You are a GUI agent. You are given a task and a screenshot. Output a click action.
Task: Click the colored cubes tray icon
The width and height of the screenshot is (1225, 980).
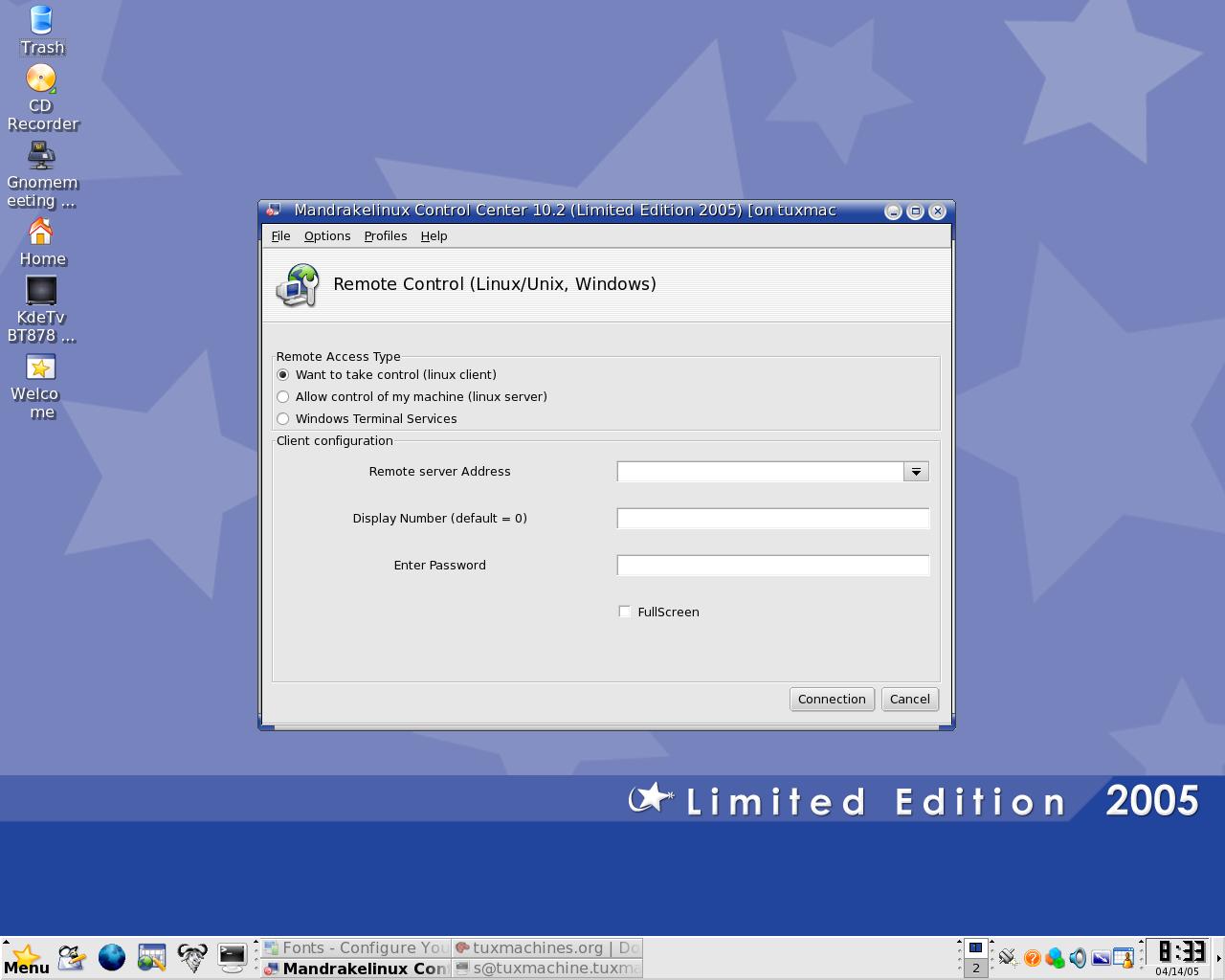(1055, 958)
